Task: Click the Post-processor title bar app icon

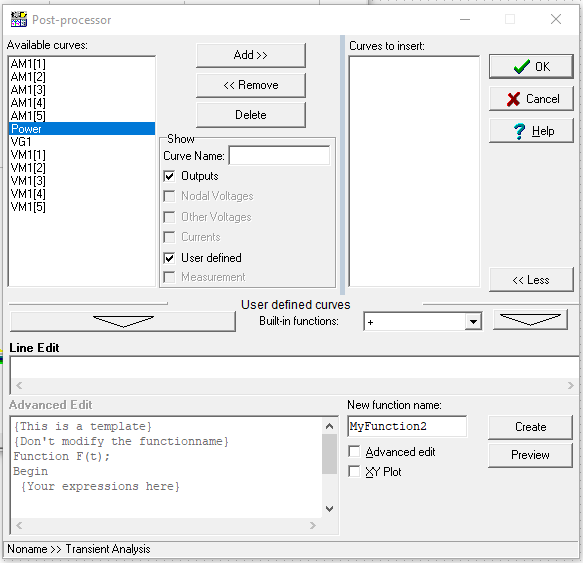Action: click(x=19, y=19)
